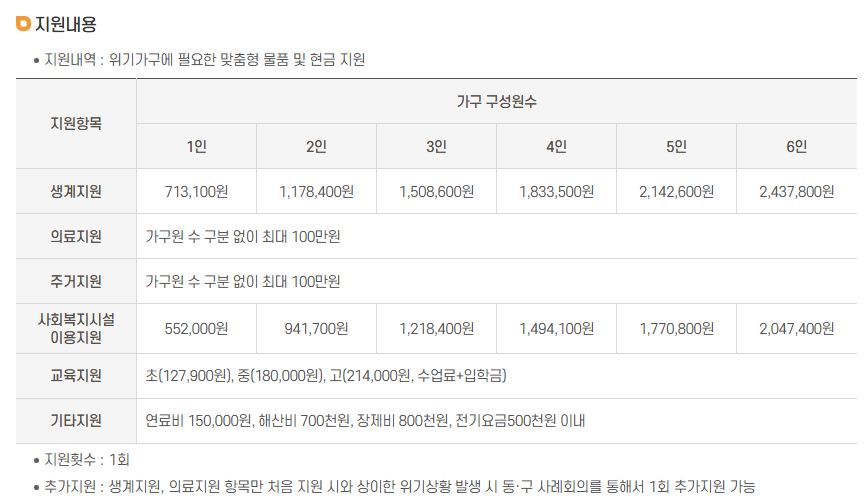
Task: Click the 생계지원 row label
Action: [x=76, y=192]
